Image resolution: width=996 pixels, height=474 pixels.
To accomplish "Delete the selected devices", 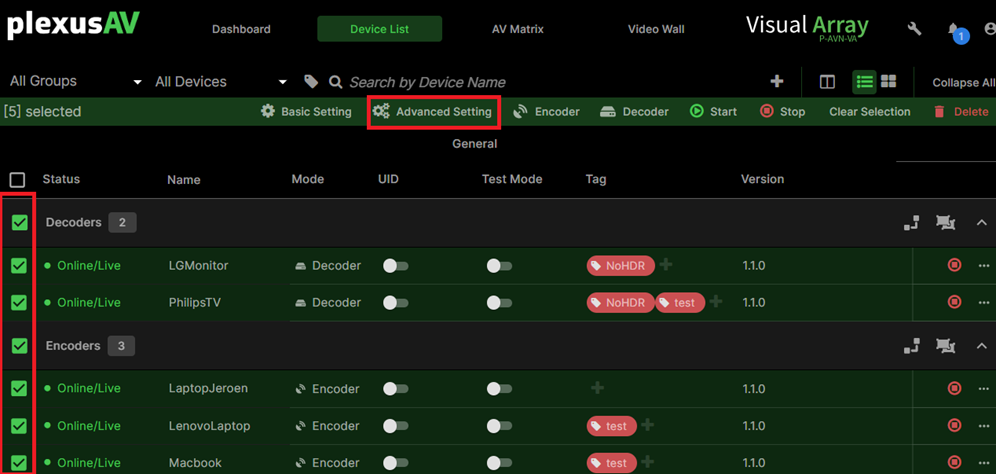I will 961,112.
